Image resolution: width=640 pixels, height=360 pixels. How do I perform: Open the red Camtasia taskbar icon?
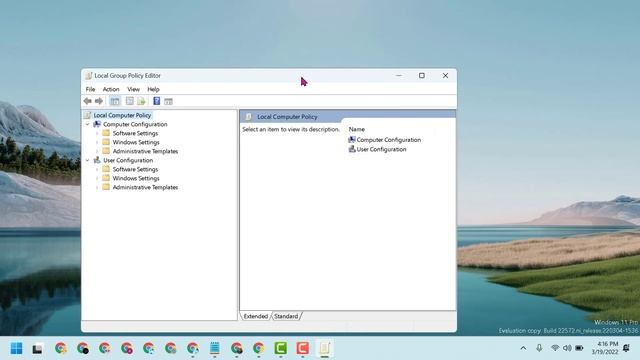click(x=302, y=348)
